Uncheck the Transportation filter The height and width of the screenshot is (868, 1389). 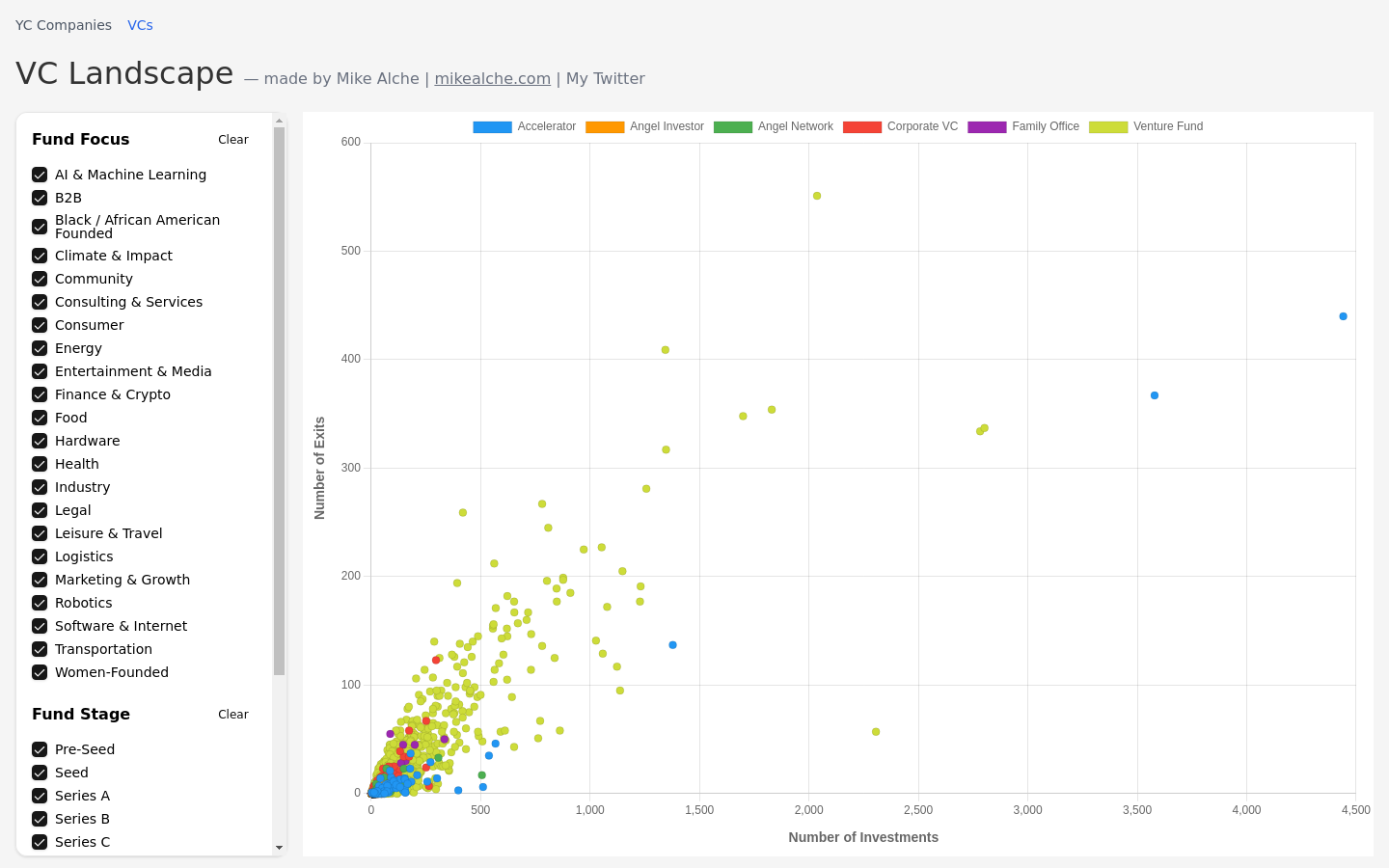[40, 649]
